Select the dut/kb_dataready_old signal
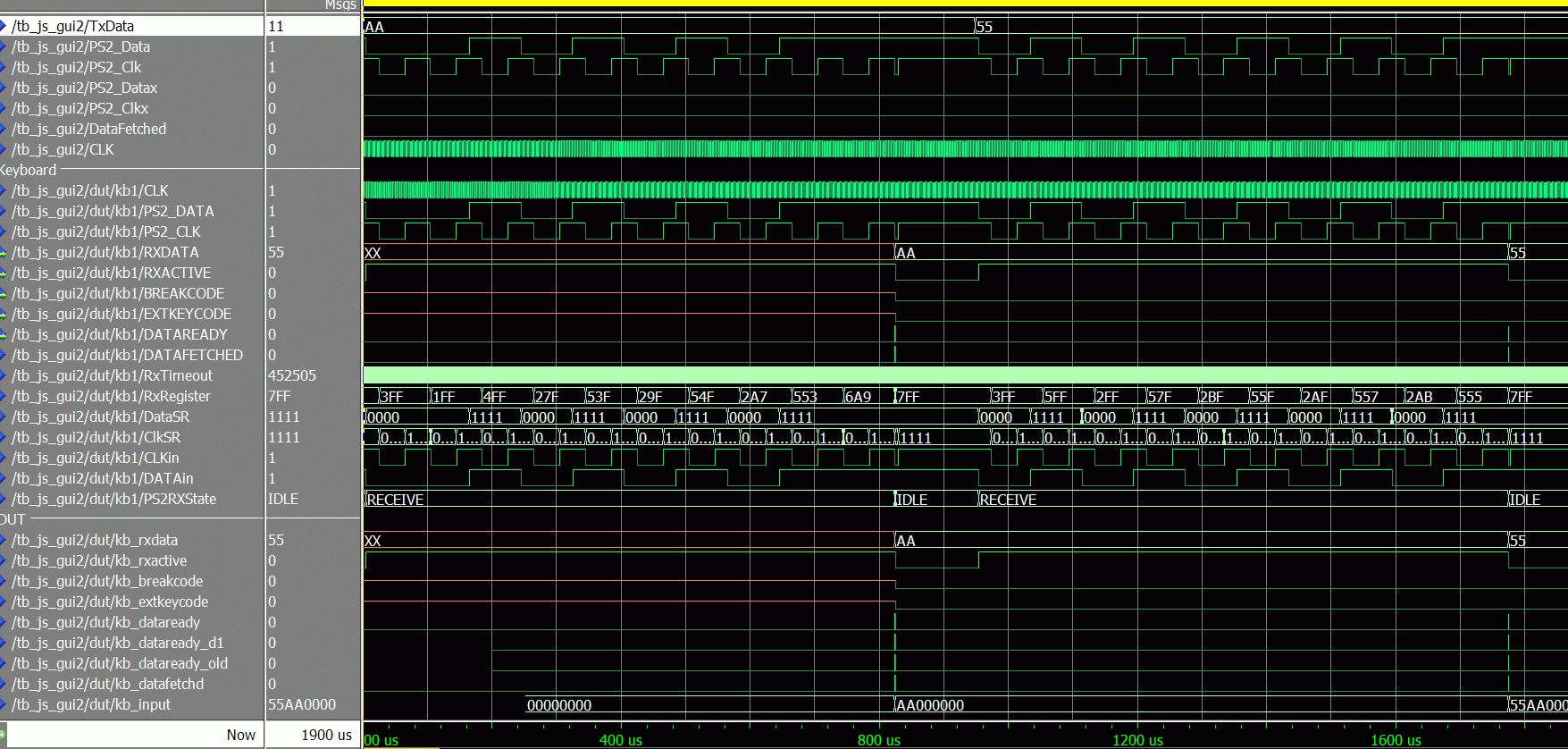The height and width of the screenshot is (749, 1568). coord(120,663)
